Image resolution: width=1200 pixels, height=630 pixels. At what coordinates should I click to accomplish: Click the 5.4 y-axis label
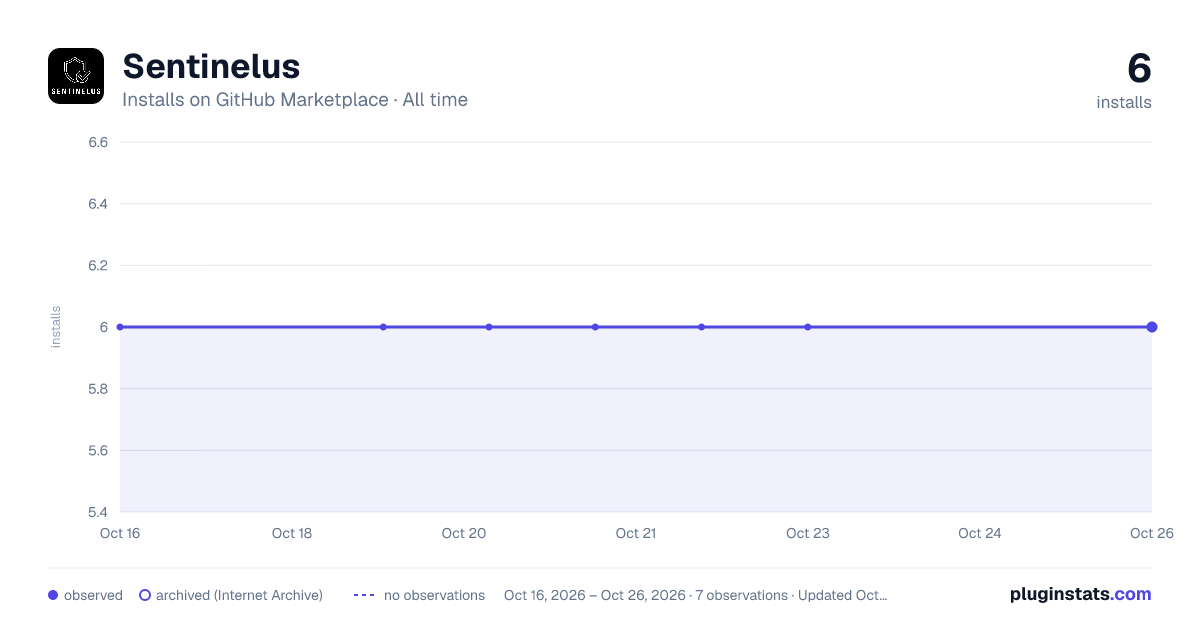[x=98, y=512]
